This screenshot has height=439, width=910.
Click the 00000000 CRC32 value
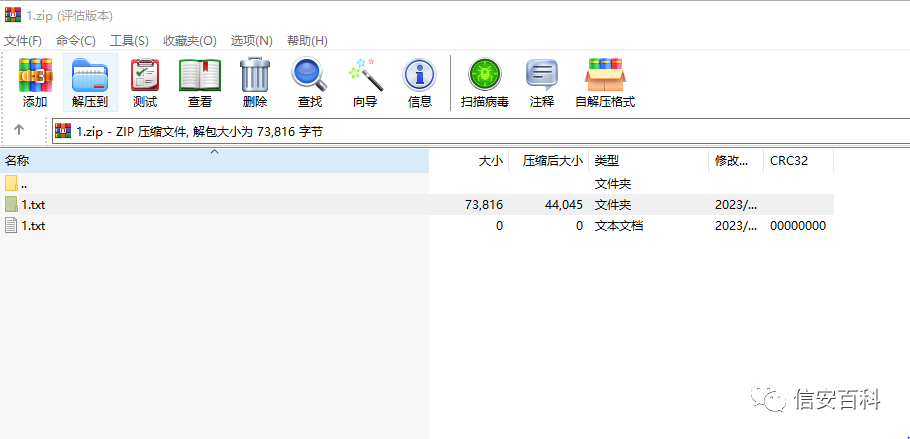pyautogui.click(x=798, y=226)
